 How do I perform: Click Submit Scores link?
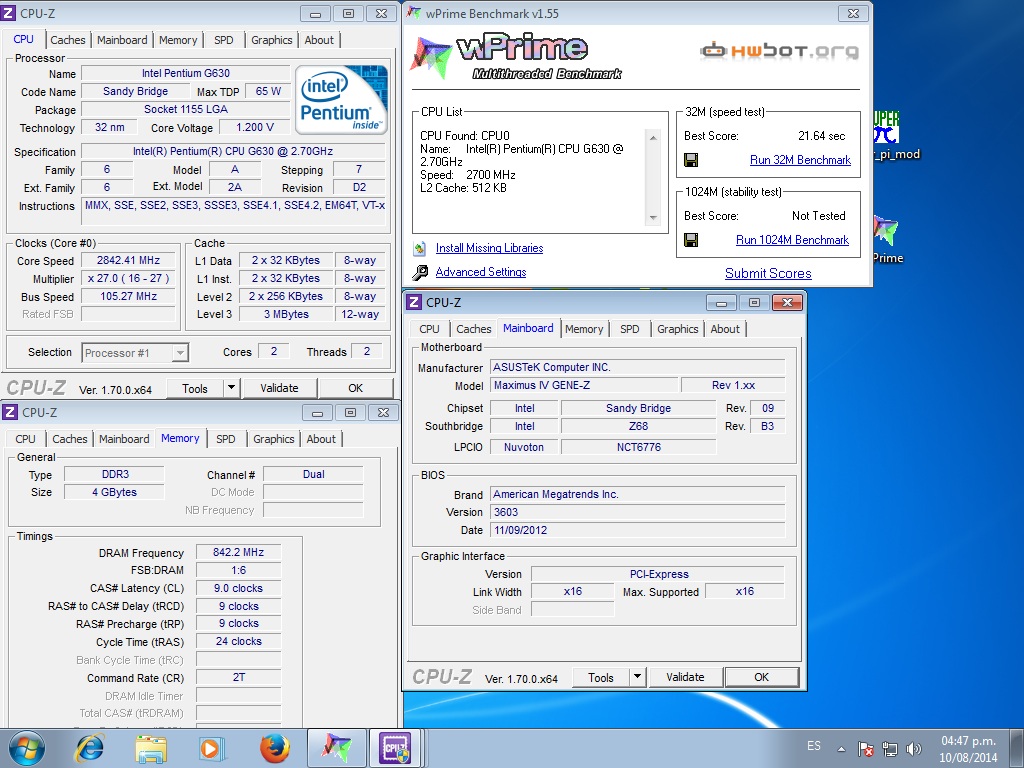[768, 274]
